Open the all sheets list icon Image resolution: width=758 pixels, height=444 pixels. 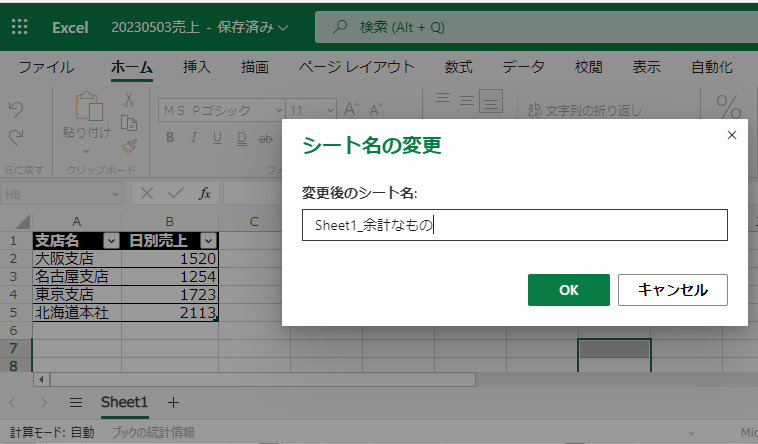click(x=76, y=402)
